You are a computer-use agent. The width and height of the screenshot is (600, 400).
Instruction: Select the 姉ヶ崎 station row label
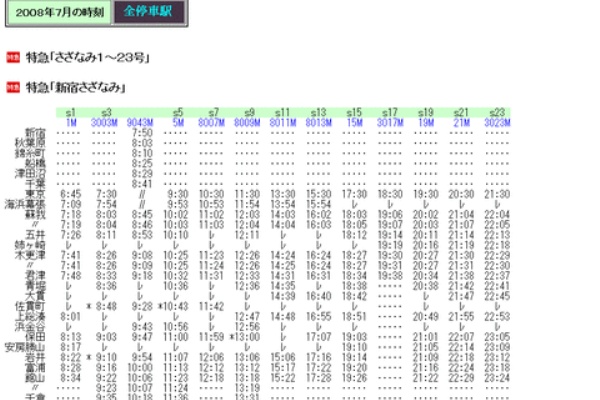coord(30,245)
